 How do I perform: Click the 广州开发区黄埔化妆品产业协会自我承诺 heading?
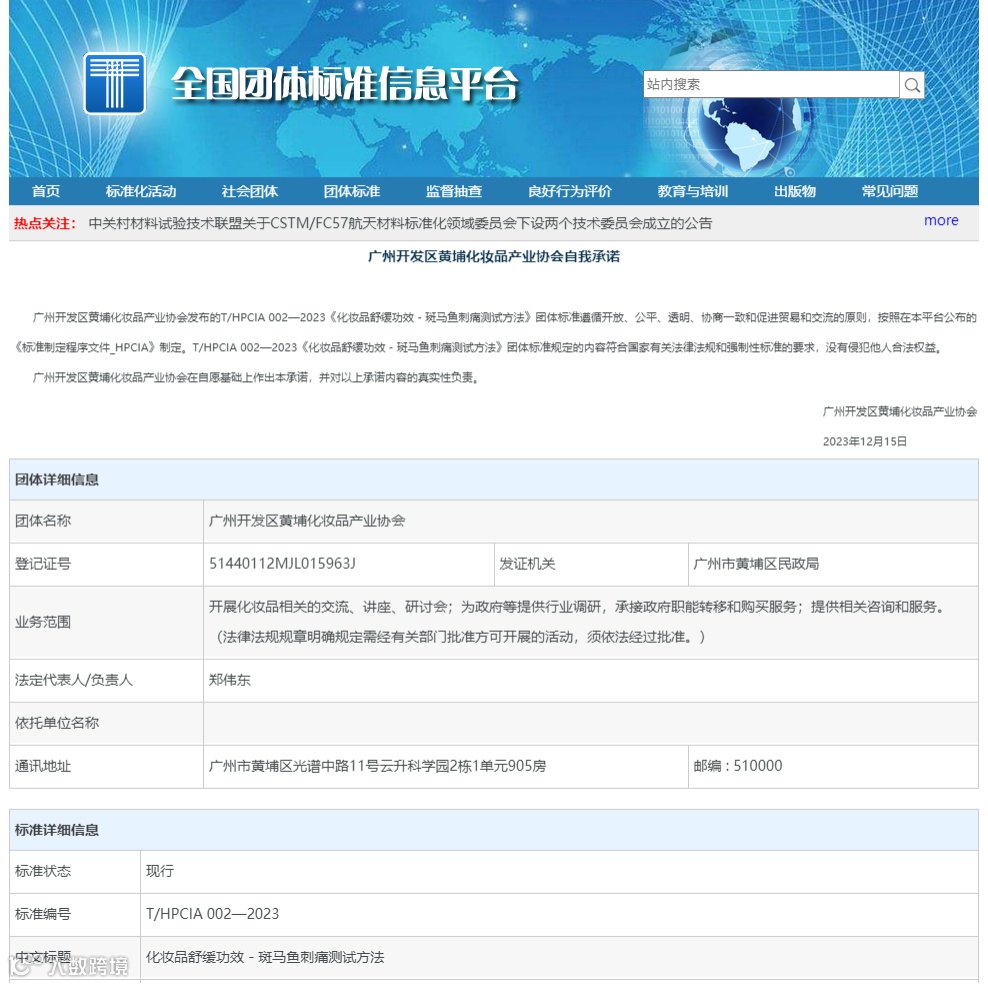[494, 256]
